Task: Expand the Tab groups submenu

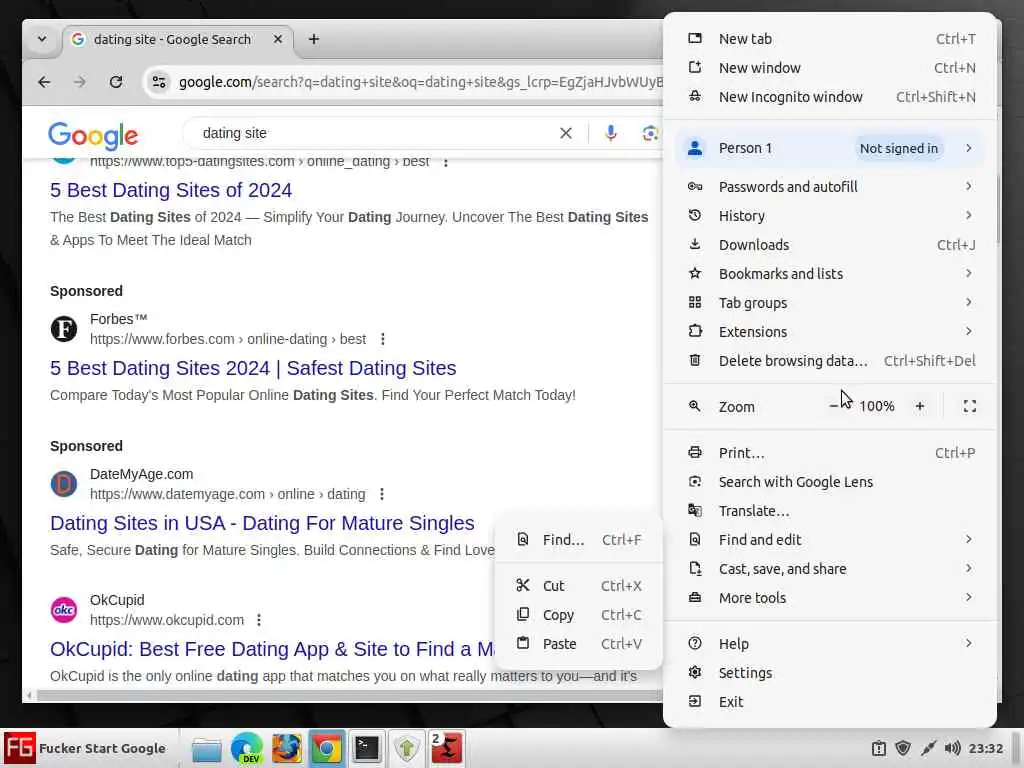Action: pyautogui.click(x=831, y=303)
